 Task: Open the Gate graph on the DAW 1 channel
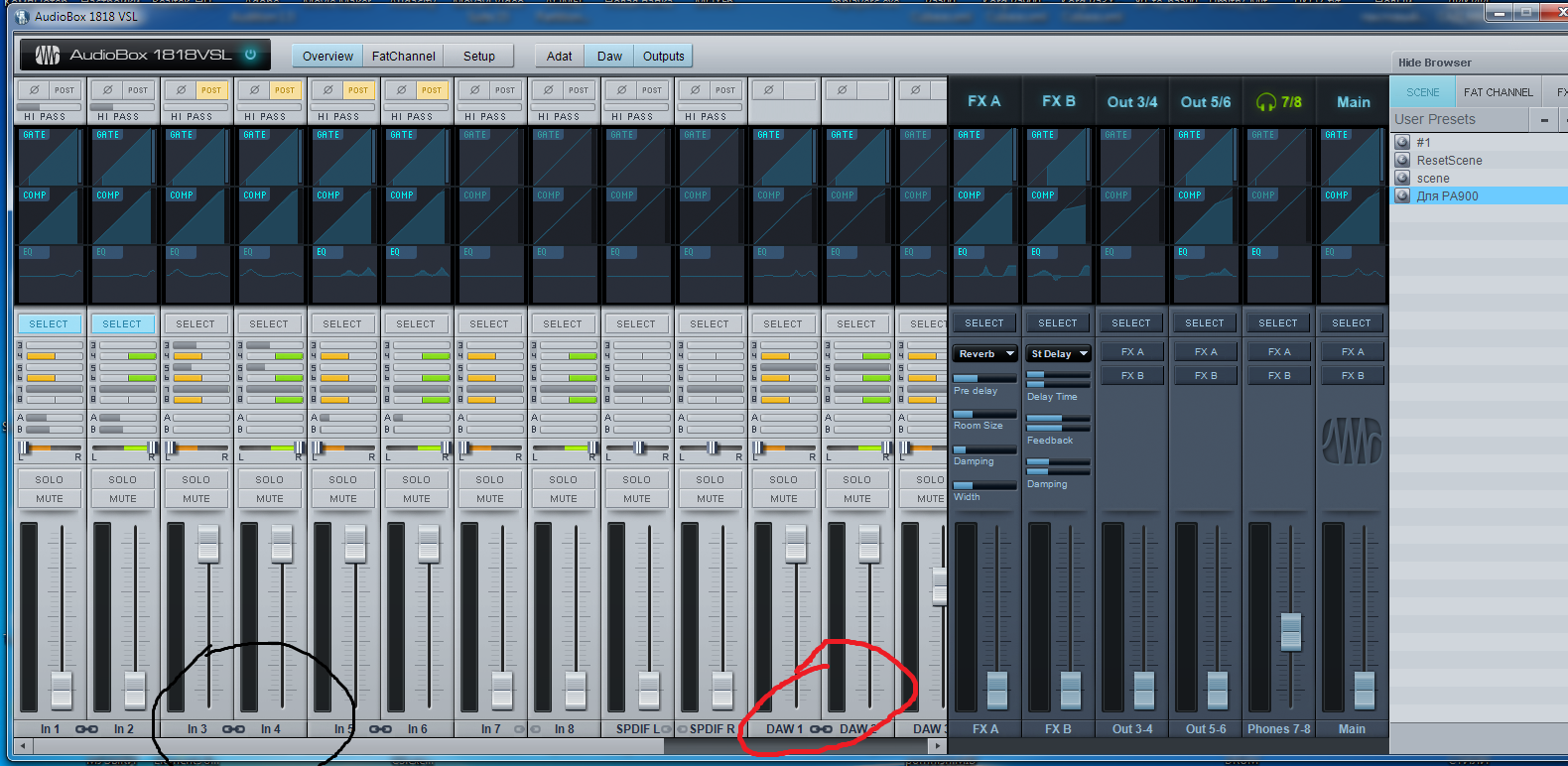click(785, 157)
